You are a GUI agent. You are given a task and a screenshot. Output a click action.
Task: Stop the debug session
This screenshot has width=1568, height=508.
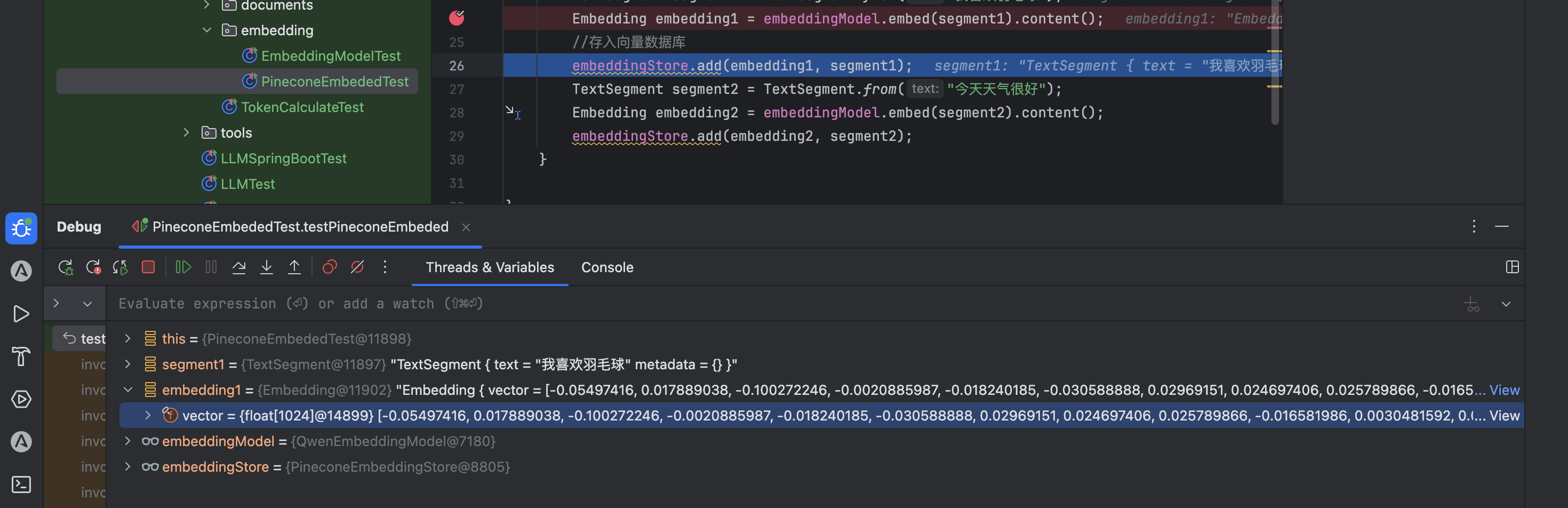tap(148, 267)
